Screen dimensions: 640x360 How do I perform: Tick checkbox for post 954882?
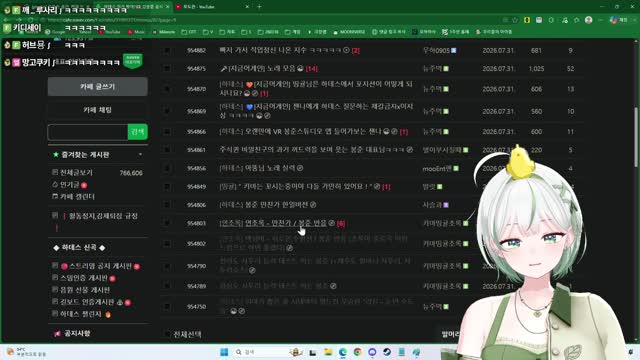point(167,50)
